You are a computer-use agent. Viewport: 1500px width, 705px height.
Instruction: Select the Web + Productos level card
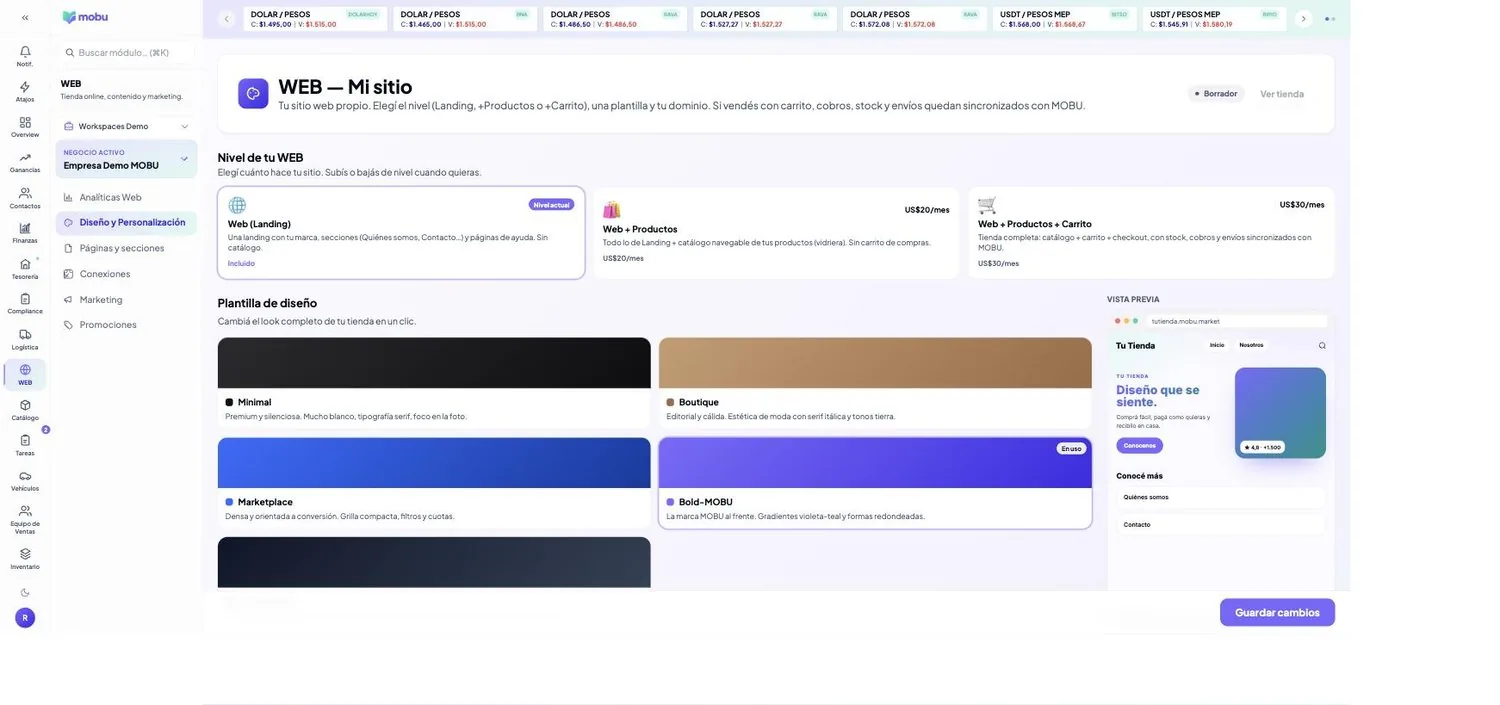pyautogui.click(x=776, y=233)
